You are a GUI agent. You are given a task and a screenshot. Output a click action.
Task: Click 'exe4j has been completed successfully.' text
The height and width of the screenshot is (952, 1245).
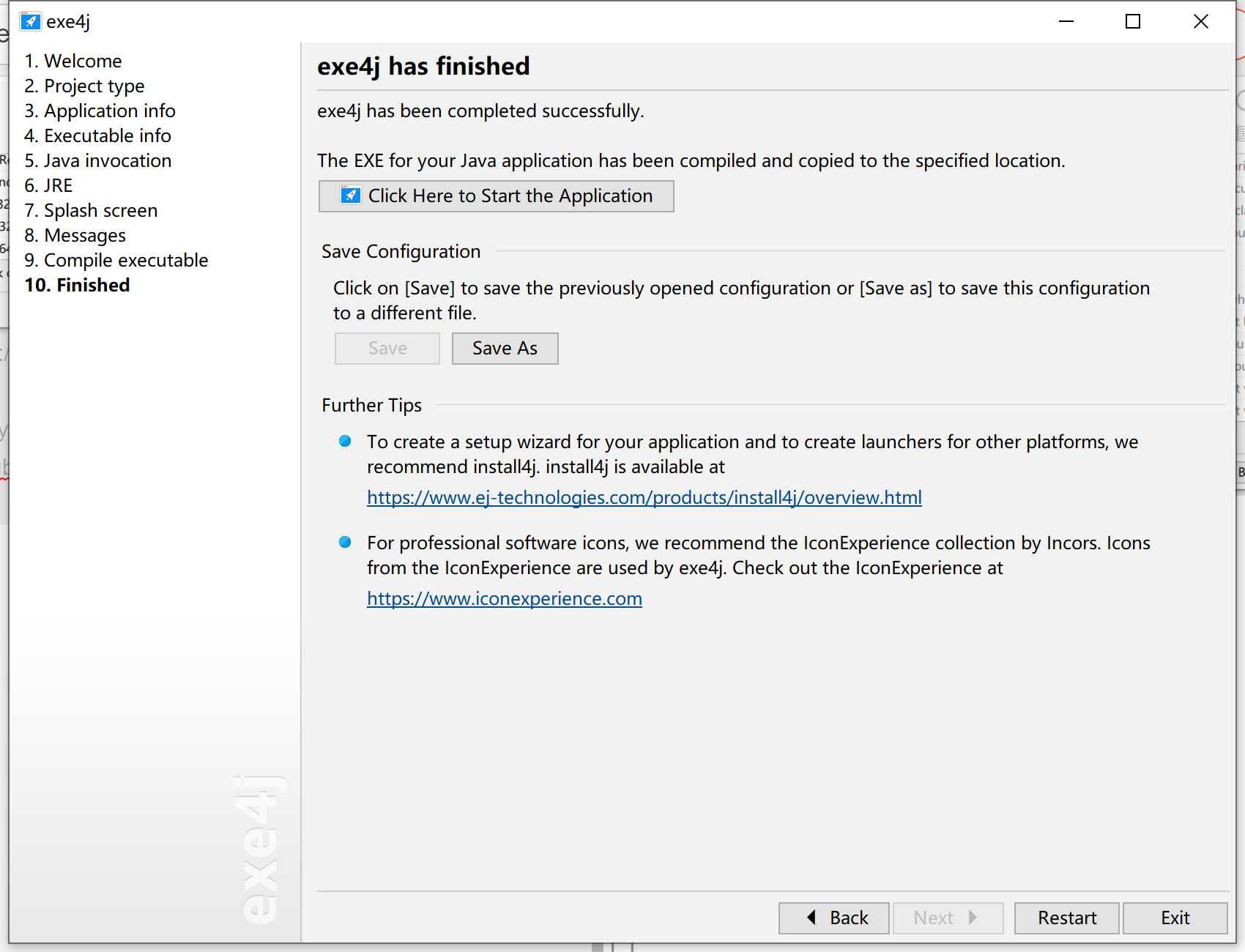point(480,111)
